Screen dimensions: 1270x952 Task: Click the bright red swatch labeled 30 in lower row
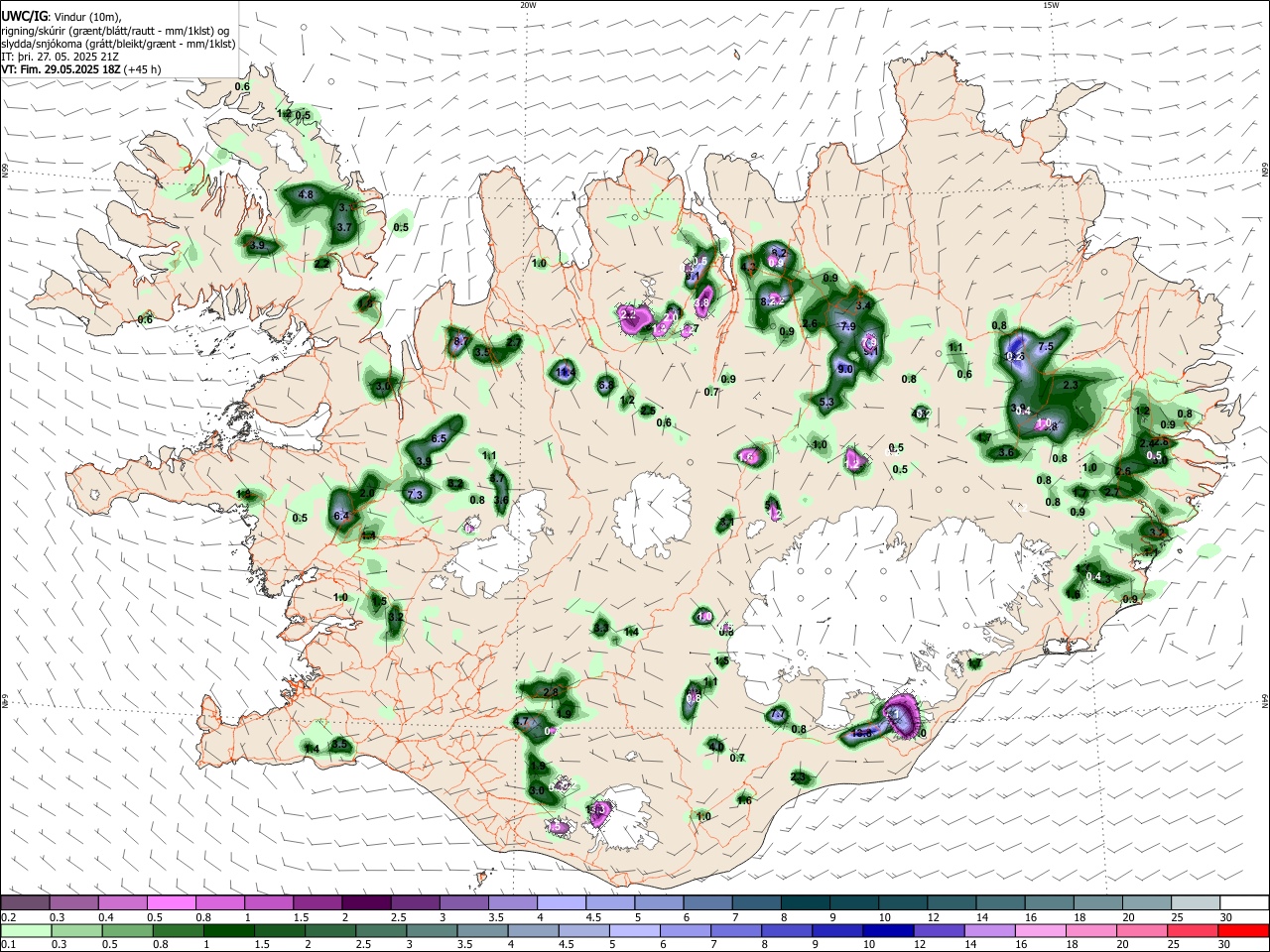1242,930
